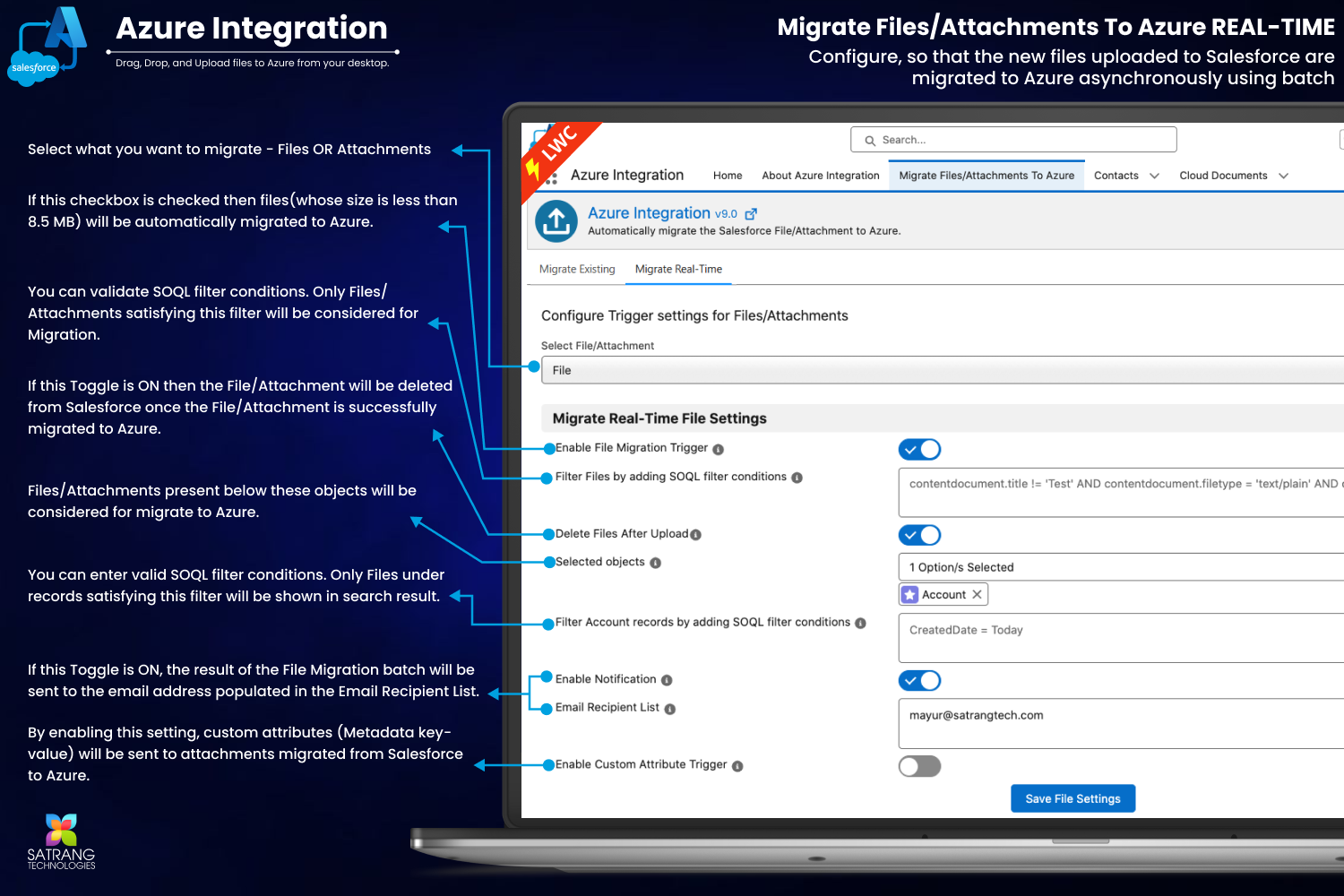Click Migrate Real-Time File Settings header
The height and width of the screenshot is (896, 1344).
659,418
